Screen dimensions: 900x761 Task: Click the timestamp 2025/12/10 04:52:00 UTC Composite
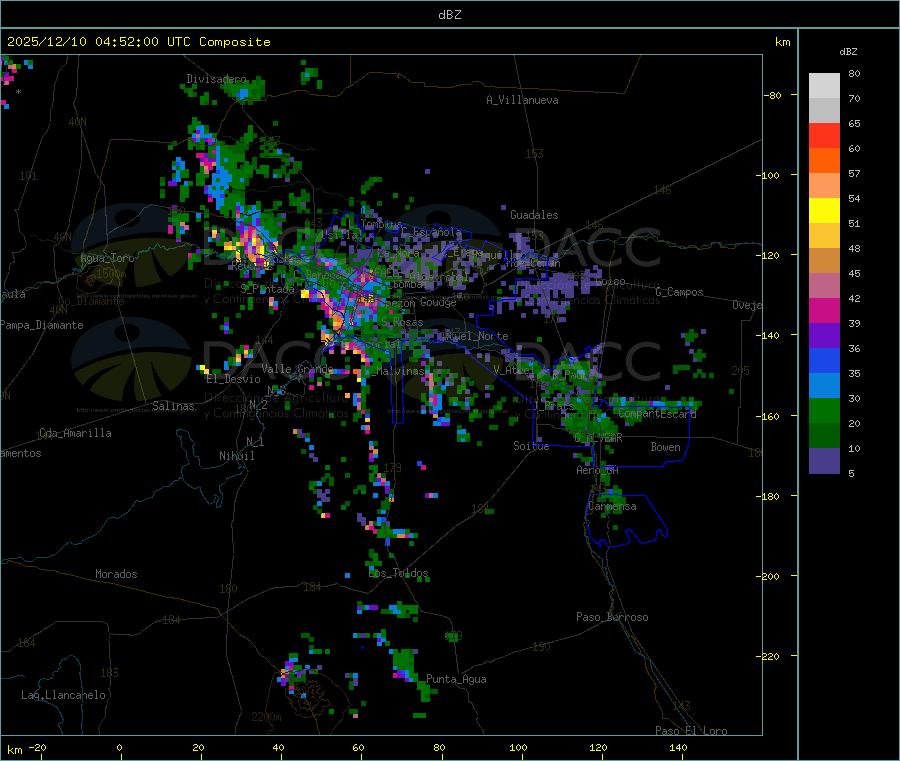click(138, 42)
